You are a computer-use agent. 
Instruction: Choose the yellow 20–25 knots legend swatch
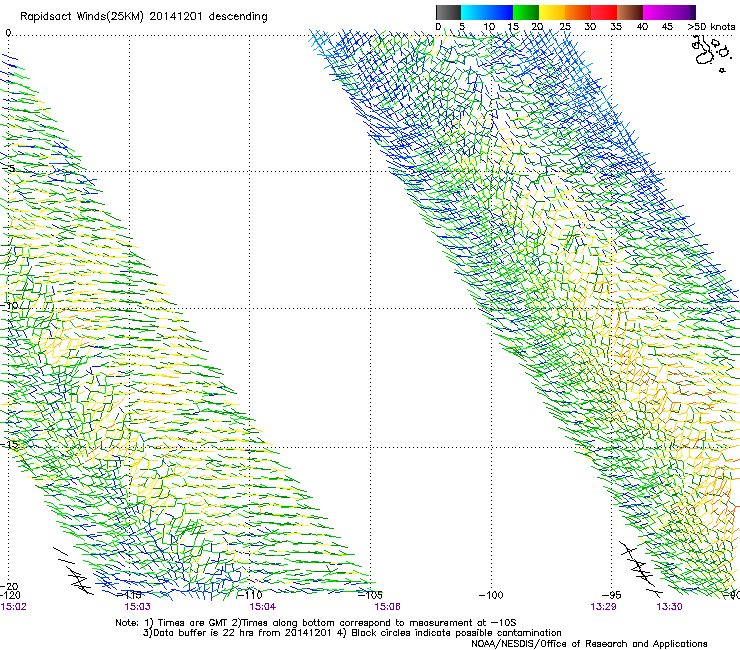[x=552, y=12]
